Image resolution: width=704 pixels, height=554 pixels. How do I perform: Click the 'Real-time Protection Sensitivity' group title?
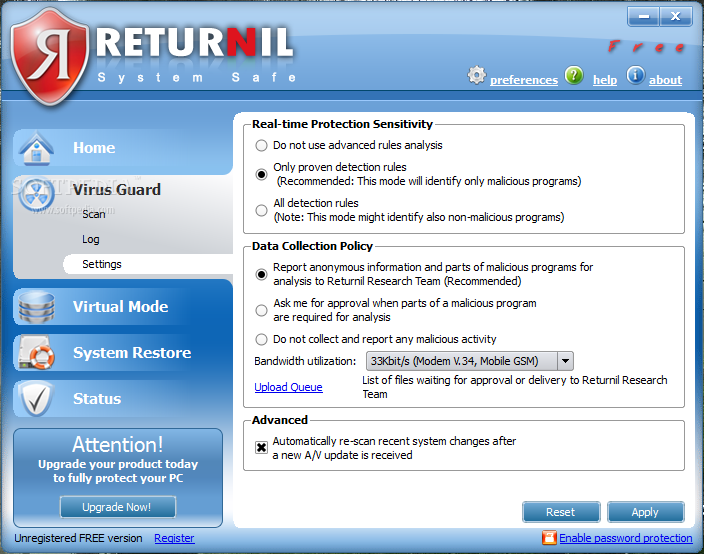[342, 124]
